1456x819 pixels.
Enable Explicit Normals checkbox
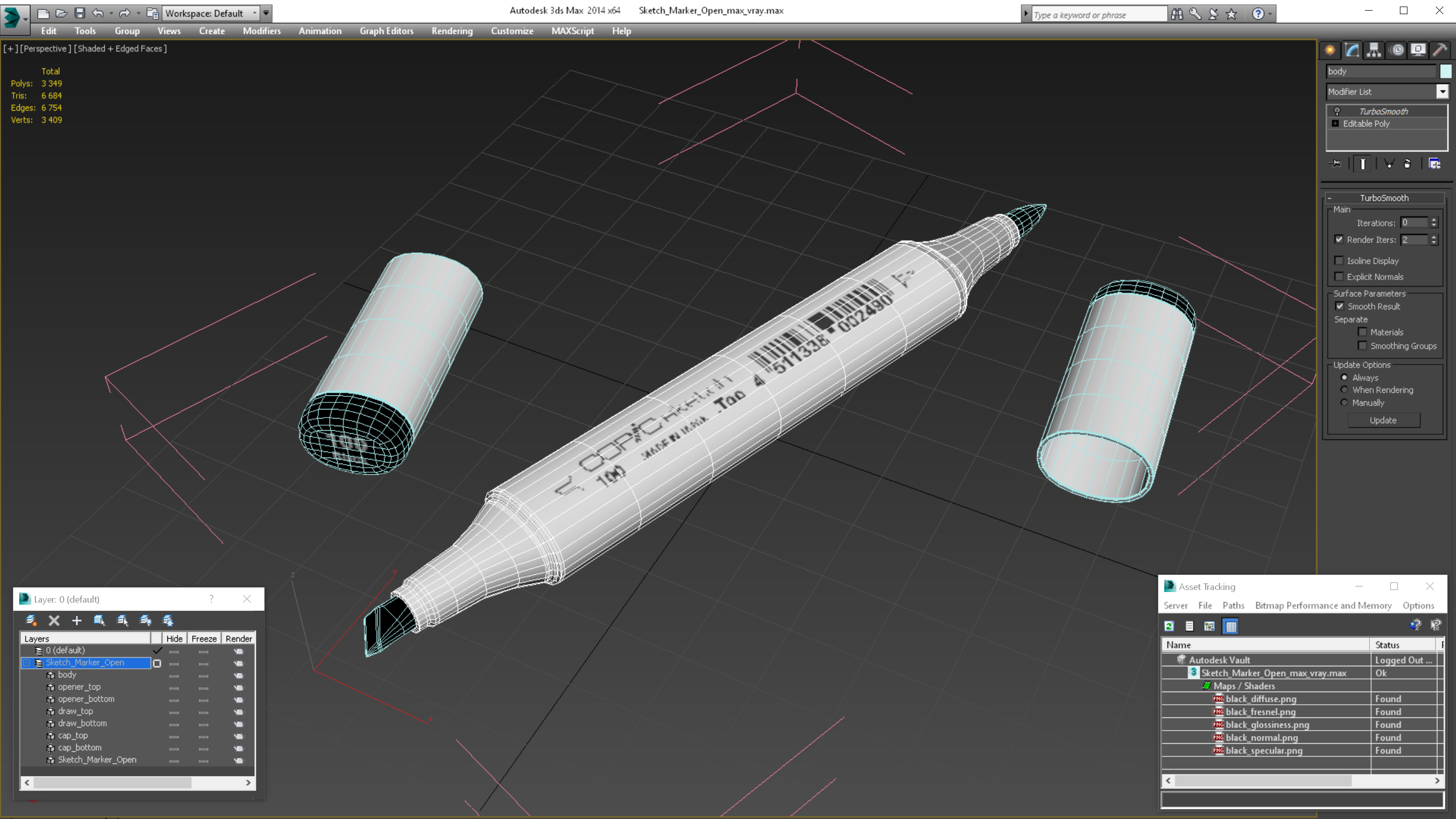coord(1339,277)
